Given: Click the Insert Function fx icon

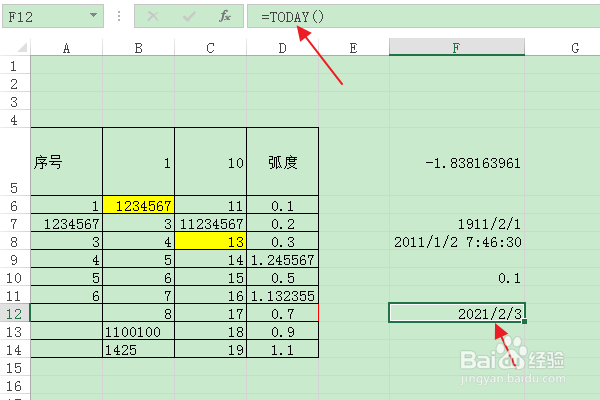Looking at the screenshot, I should coord(225,16).
